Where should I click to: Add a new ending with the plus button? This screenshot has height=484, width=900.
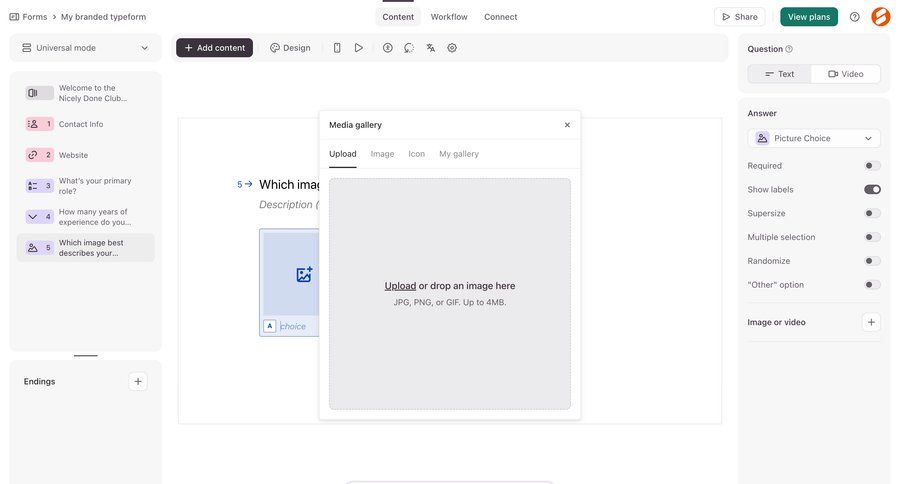tap(138, 381)
